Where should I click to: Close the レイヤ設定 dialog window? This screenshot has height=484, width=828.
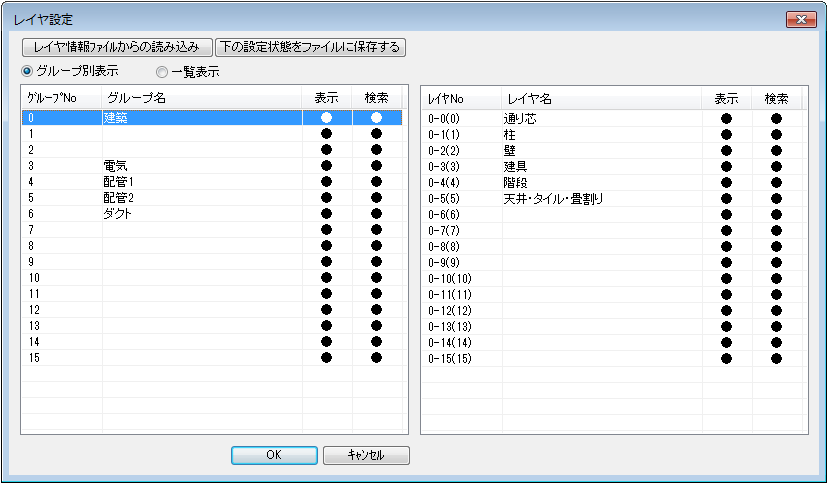tap(800, 20)
